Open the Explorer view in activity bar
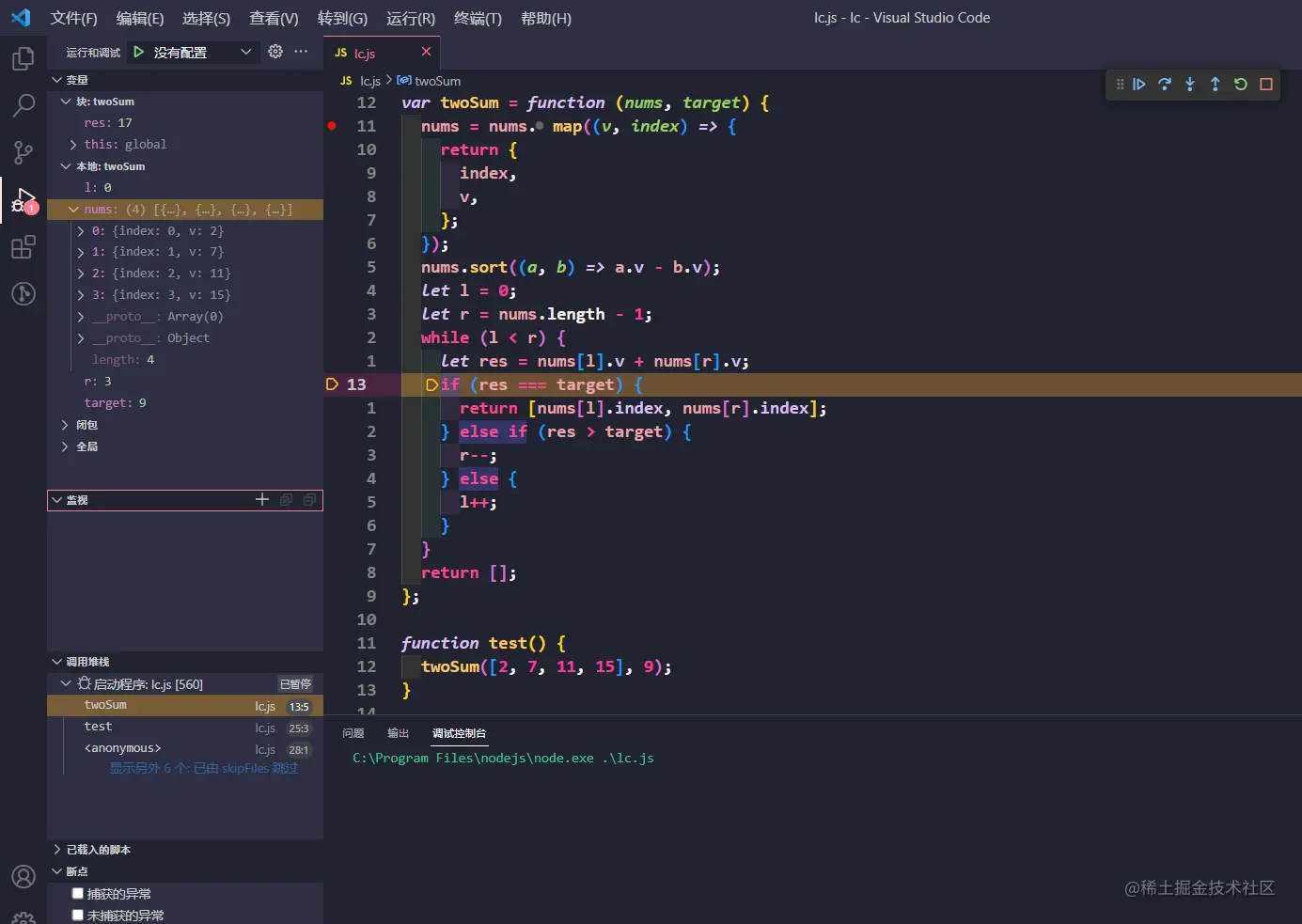Viewport: 1302px width, 924px height. pyautogui.click(x=23, y=59)
